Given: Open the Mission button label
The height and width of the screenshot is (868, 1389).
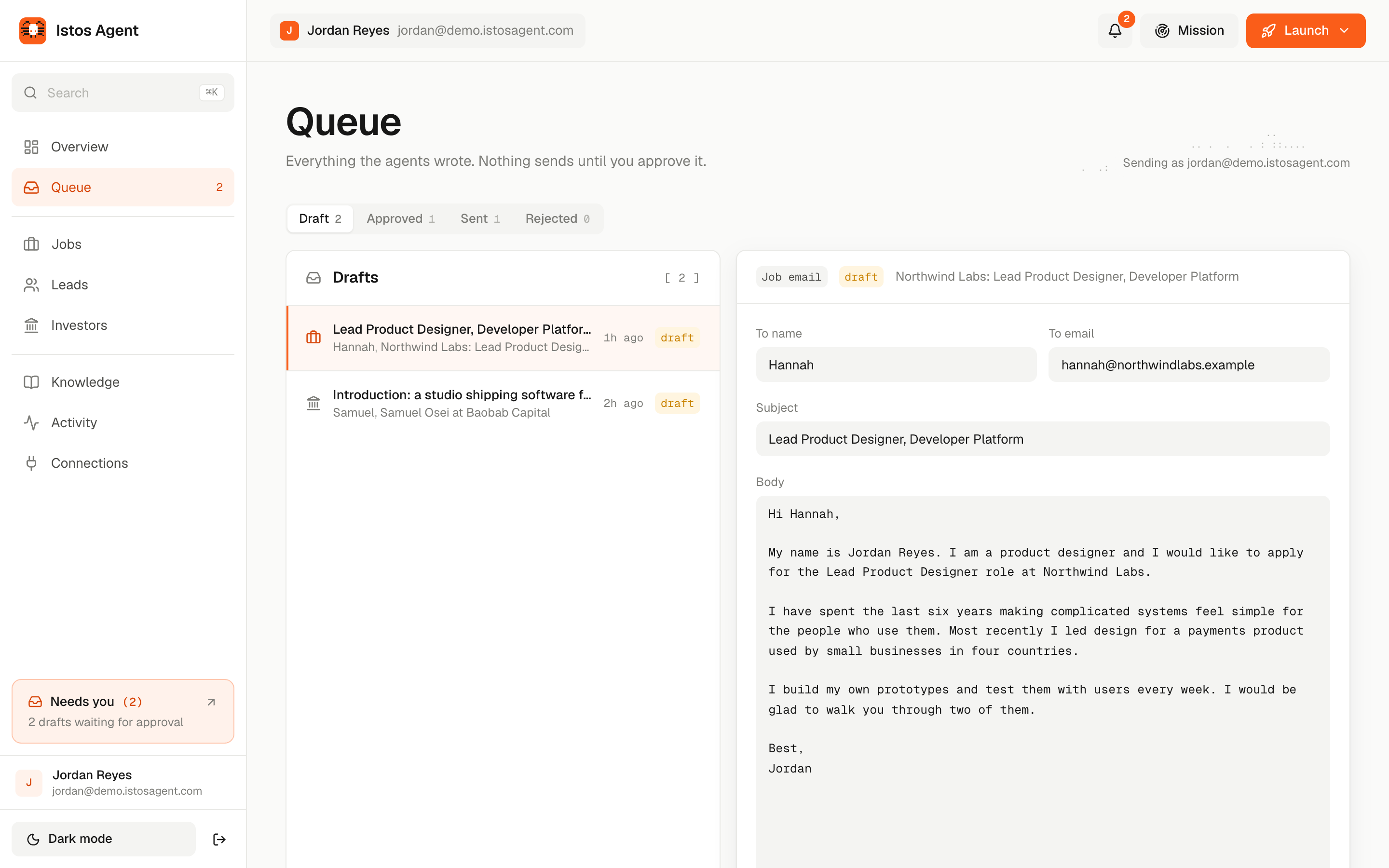Looking at the screenshot, I should click(1201, 30).
